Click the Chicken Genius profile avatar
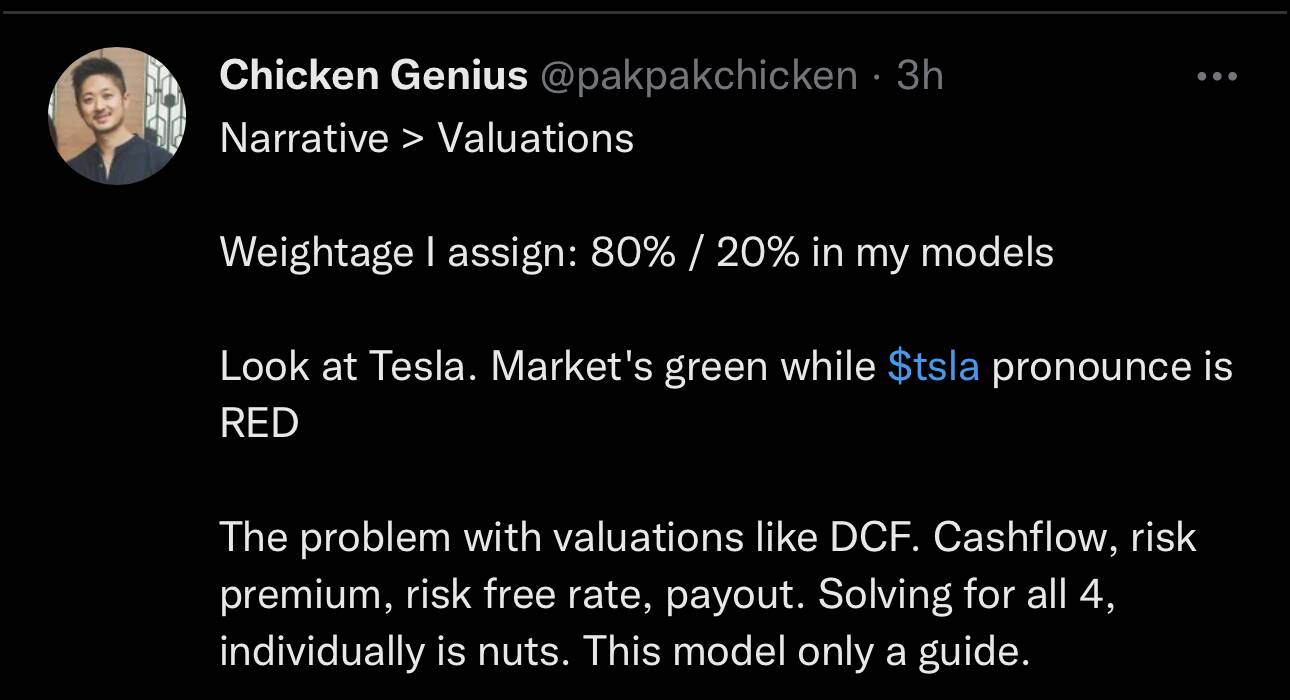Image resolution: width=1290 pixels, height=700 pixels. point(117,115)
